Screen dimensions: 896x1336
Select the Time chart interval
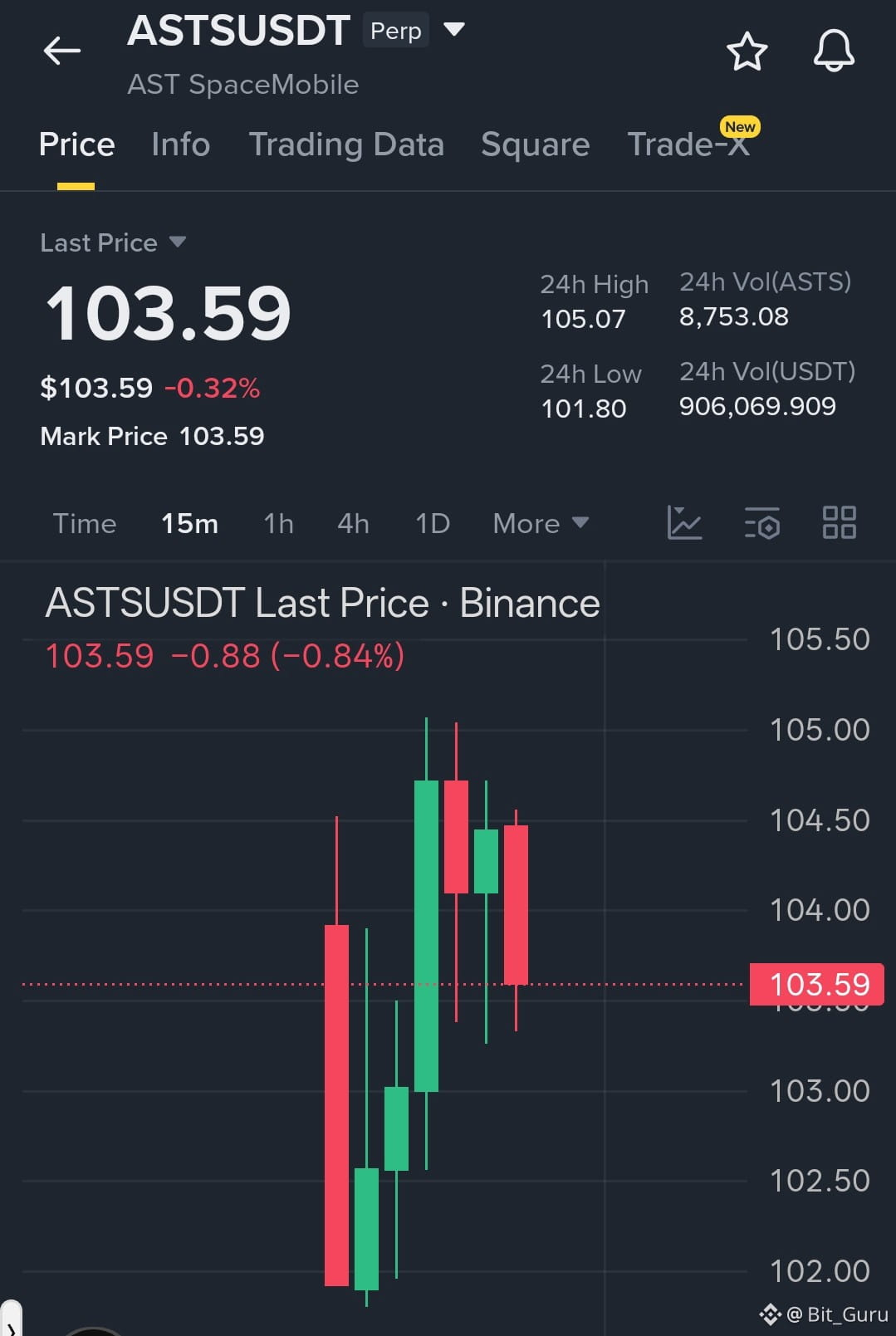[x=85, y=523]
